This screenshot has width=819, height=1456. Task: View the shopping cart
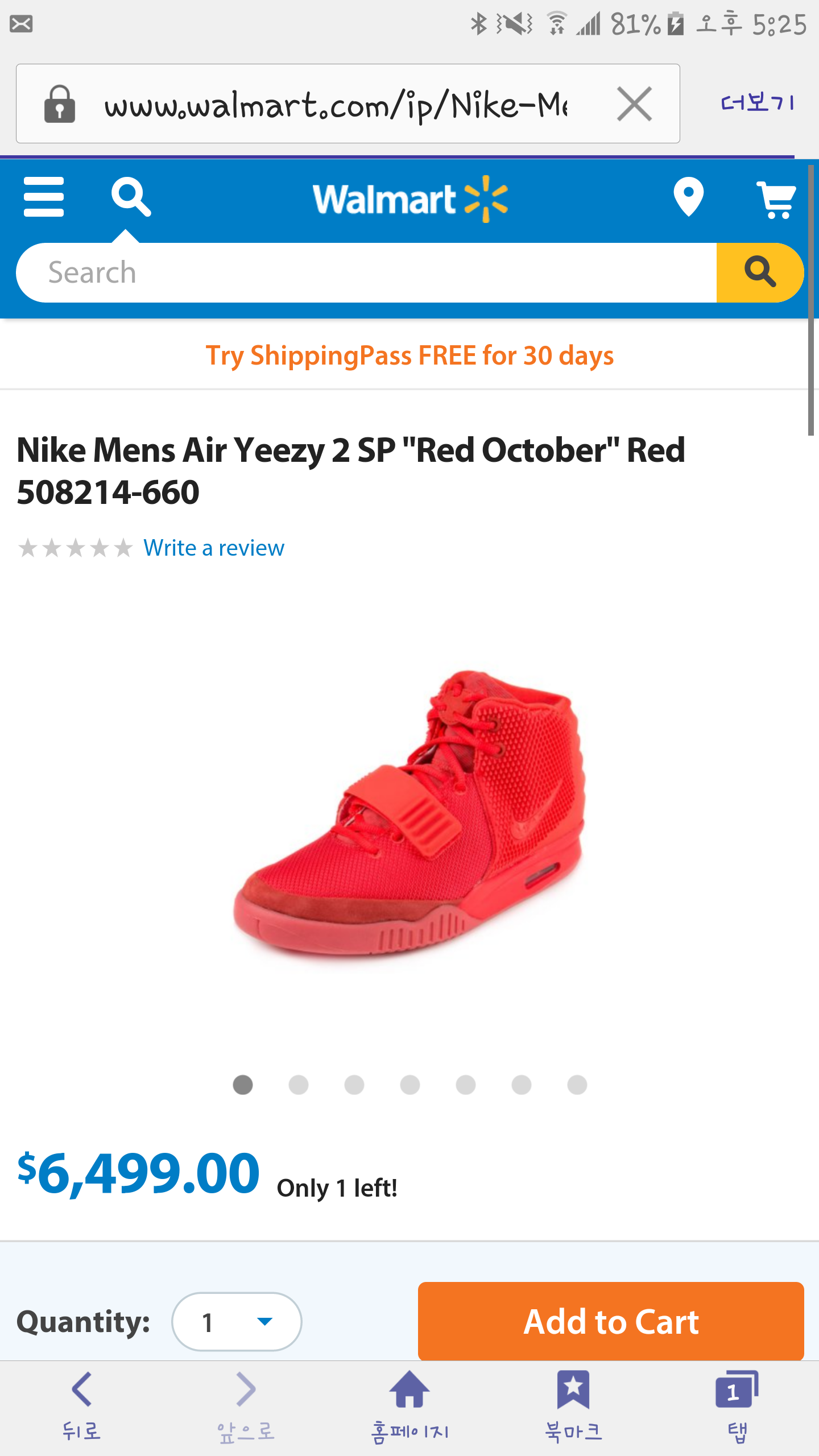(776, 199)
